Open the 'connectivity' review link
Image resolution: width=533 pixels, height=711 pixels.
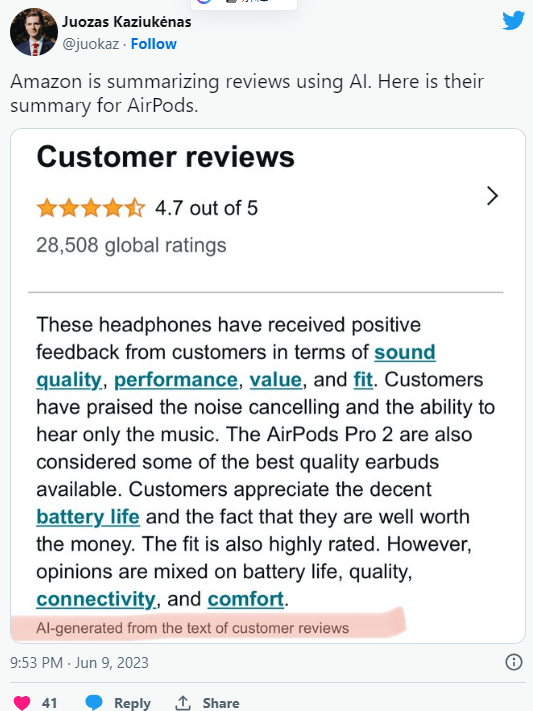point(96,599)
